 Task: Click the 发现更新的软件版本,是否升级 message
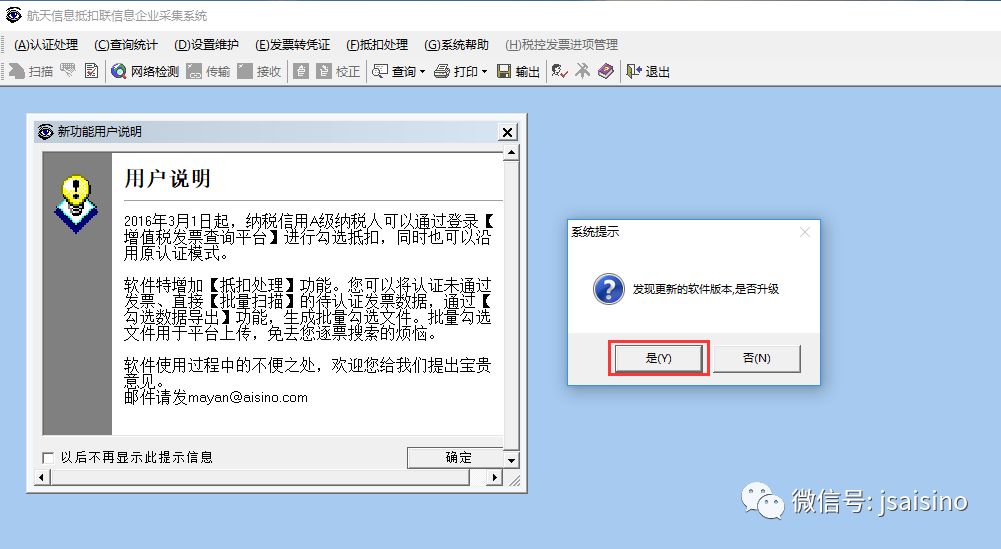click(705, 289)
